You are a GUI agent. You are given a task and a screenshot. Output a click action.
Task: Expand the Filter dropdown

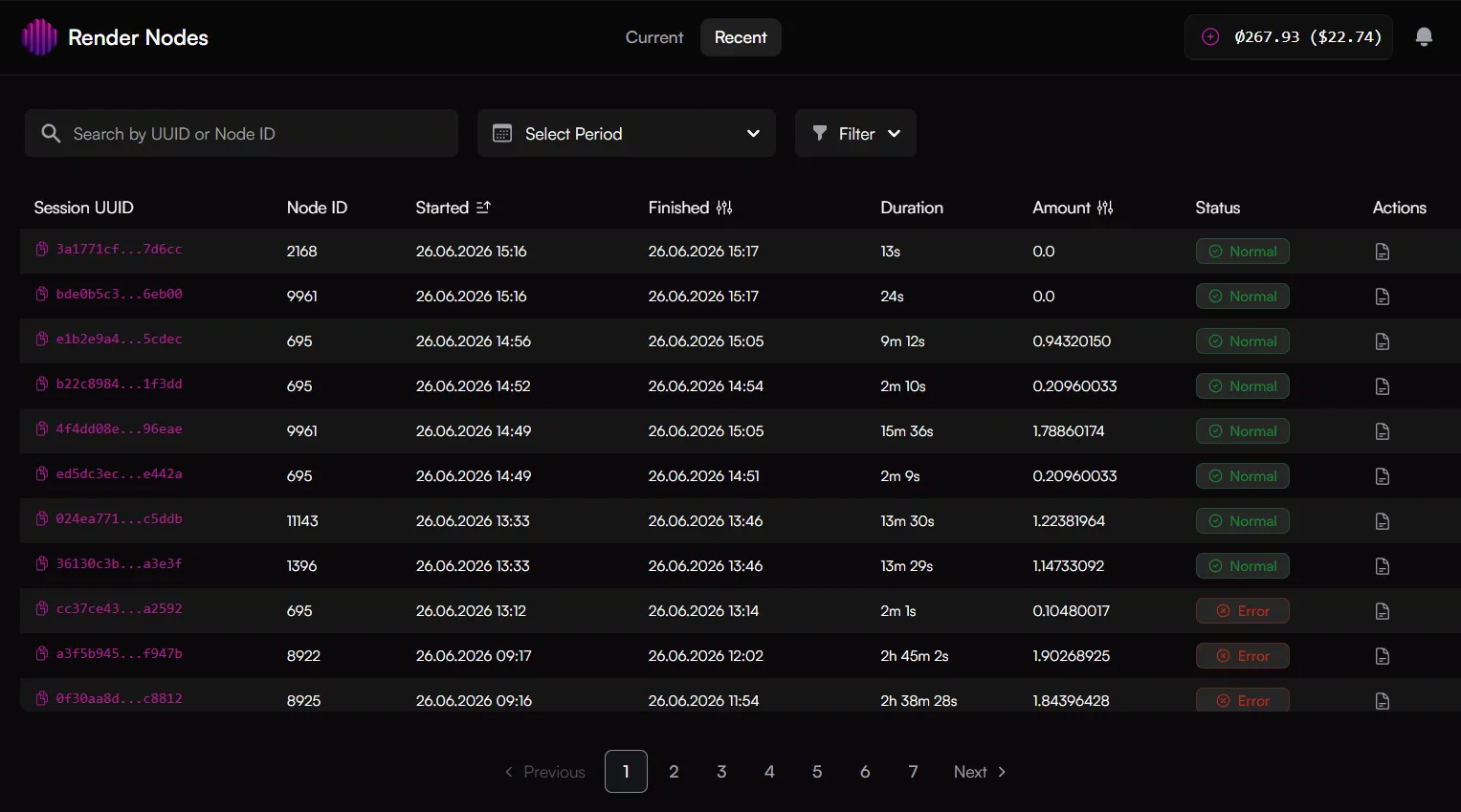point(855,134)
